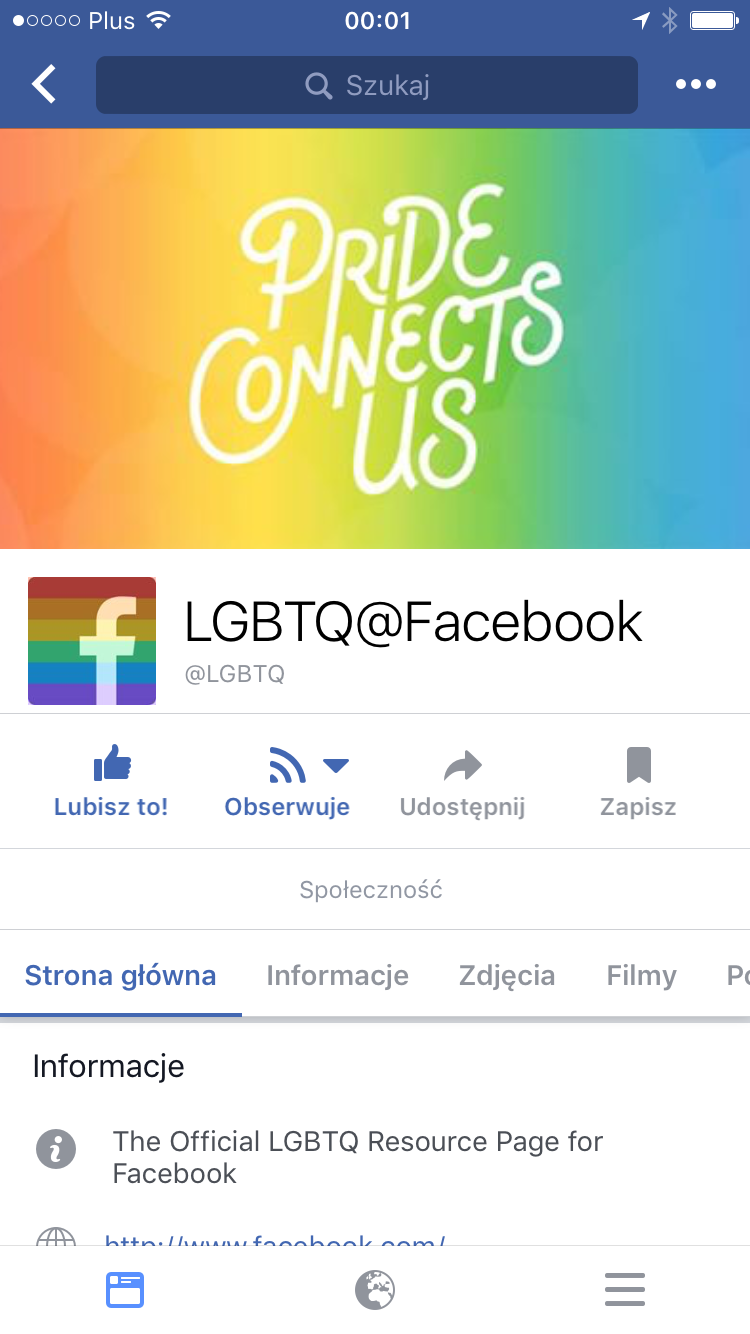
Task: Open the hamburger menu in bottom bar
Action: click(x=625, y=1290)
